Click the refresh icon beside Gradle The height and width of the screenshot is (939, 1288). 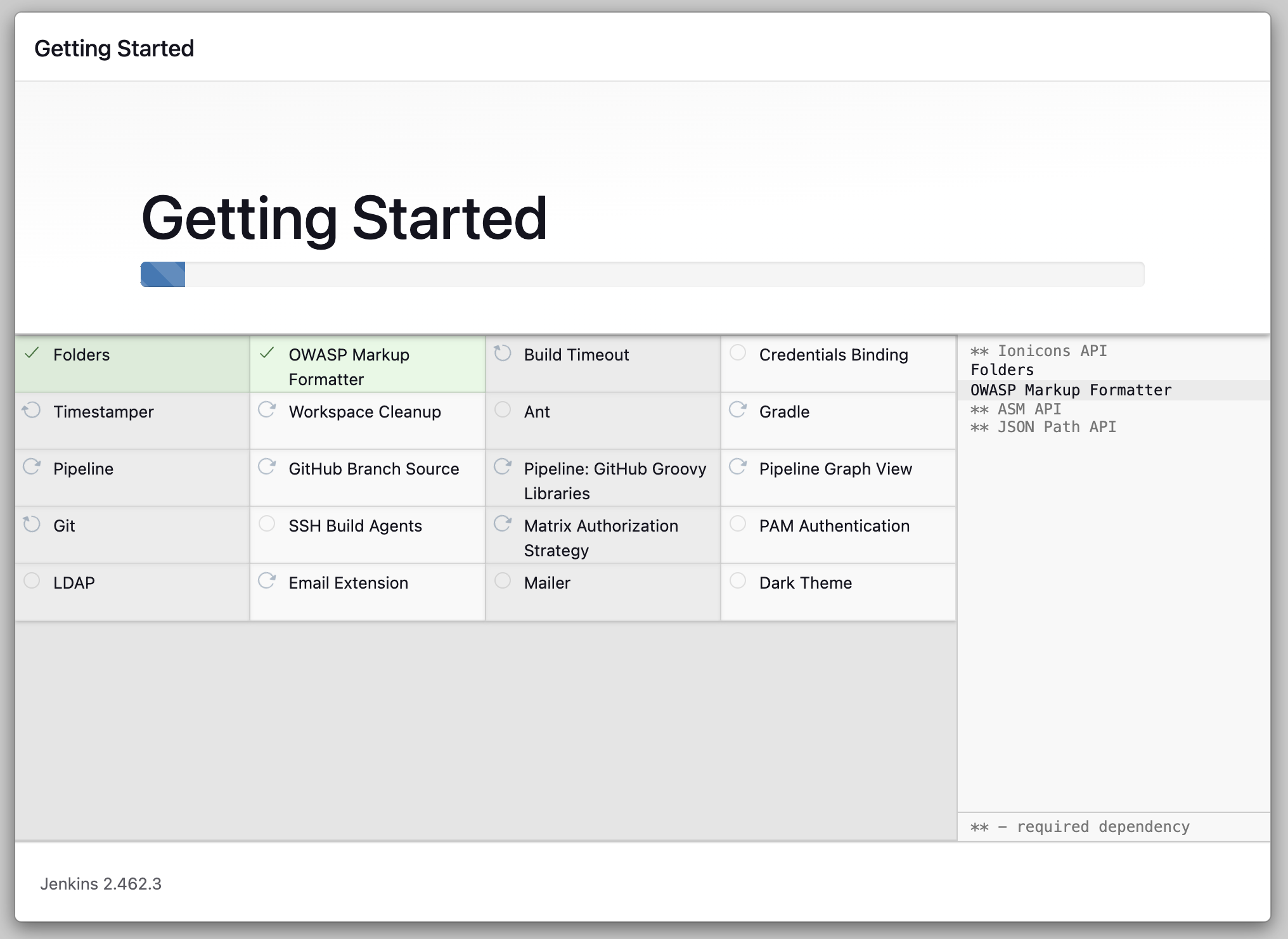(738, 411)
